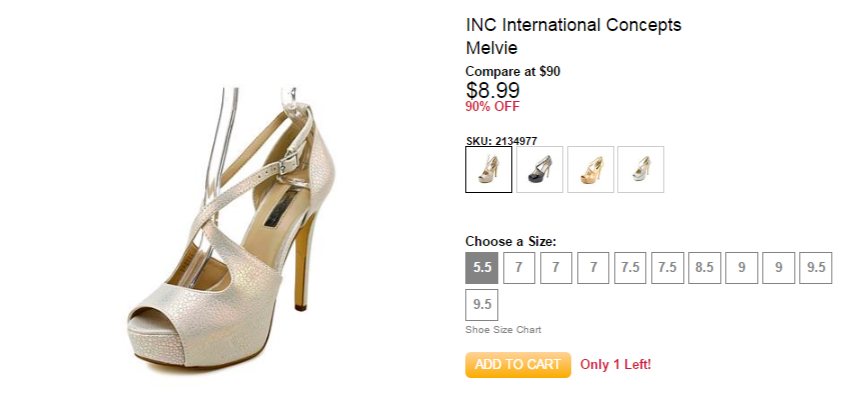Select 9.5 at end of top row

(x=816, y=268)
